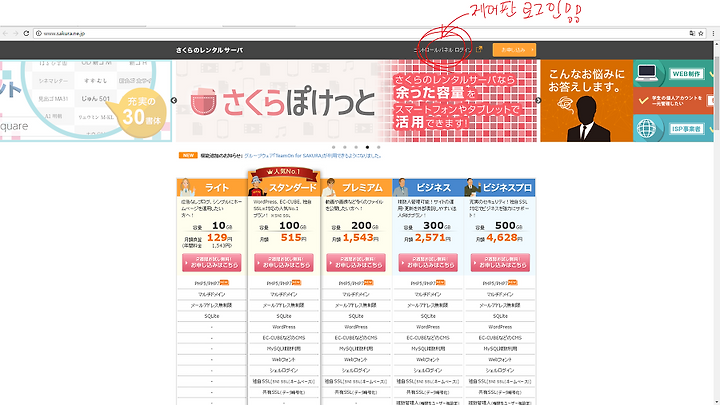Click the シェルログイン cell in the ビジネスプロ column

coord(500,371)
